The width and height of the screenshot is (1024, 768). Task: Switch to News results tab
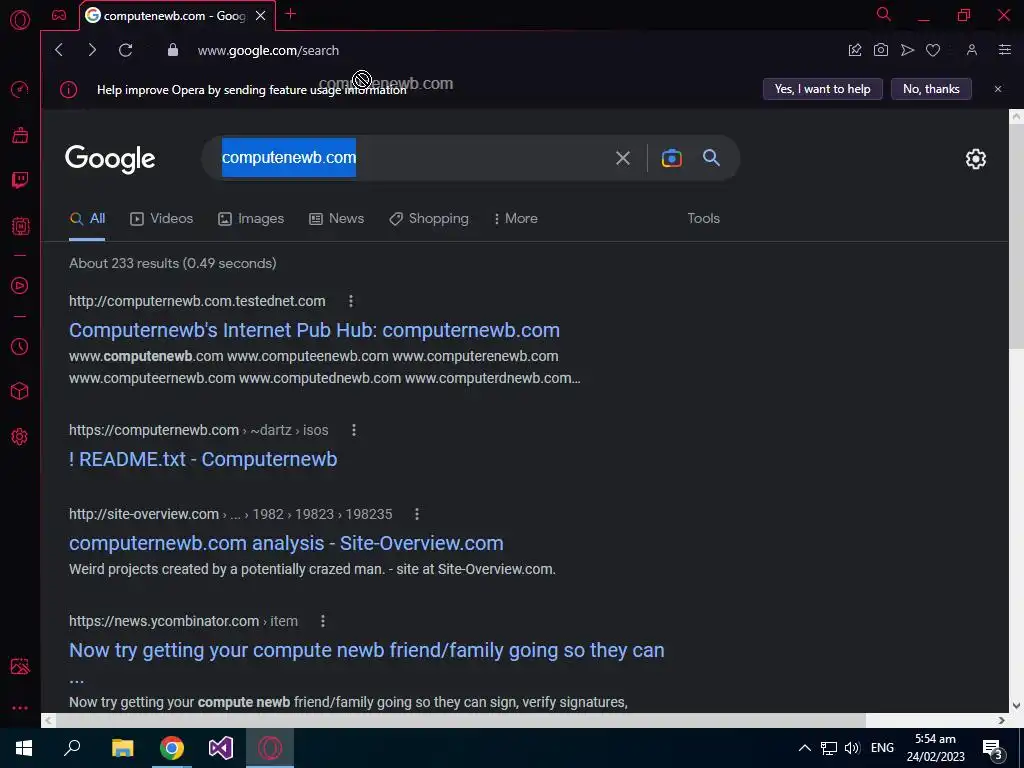pyautogui.click(x=336, y=219)
